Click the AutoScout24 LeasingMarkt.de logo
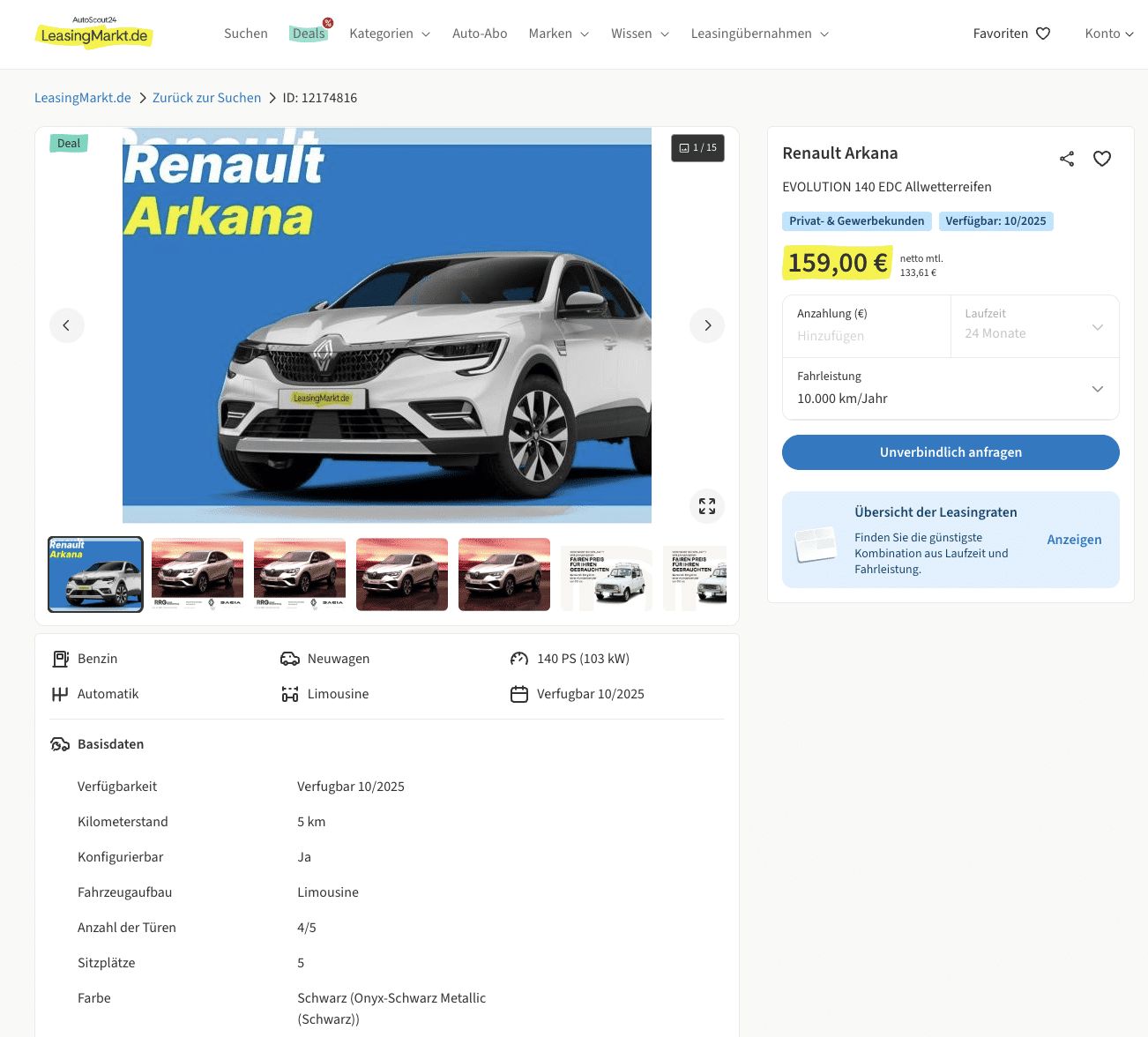 click(x=93, y=33)
